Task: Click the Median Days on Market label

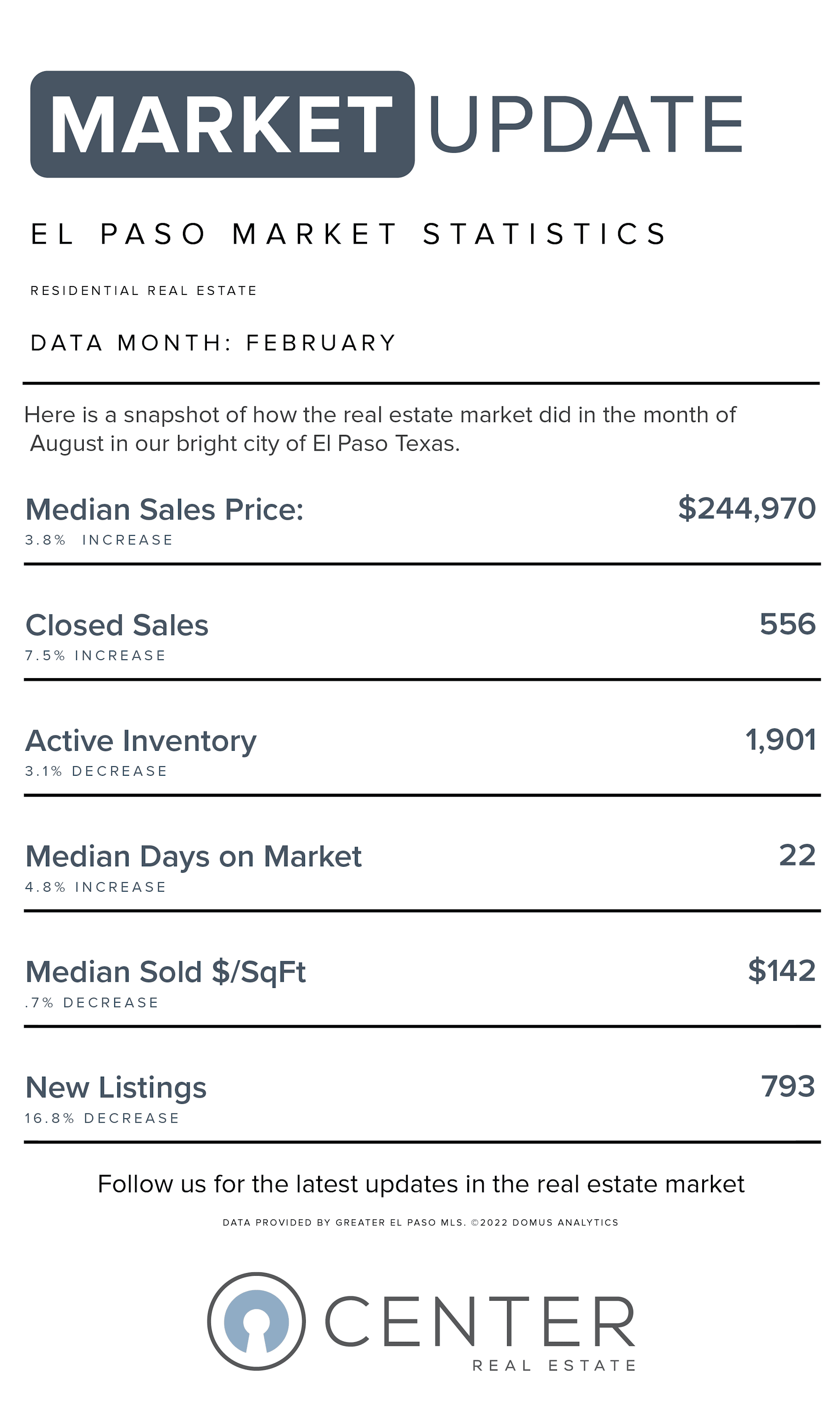Action: point(193,856)
